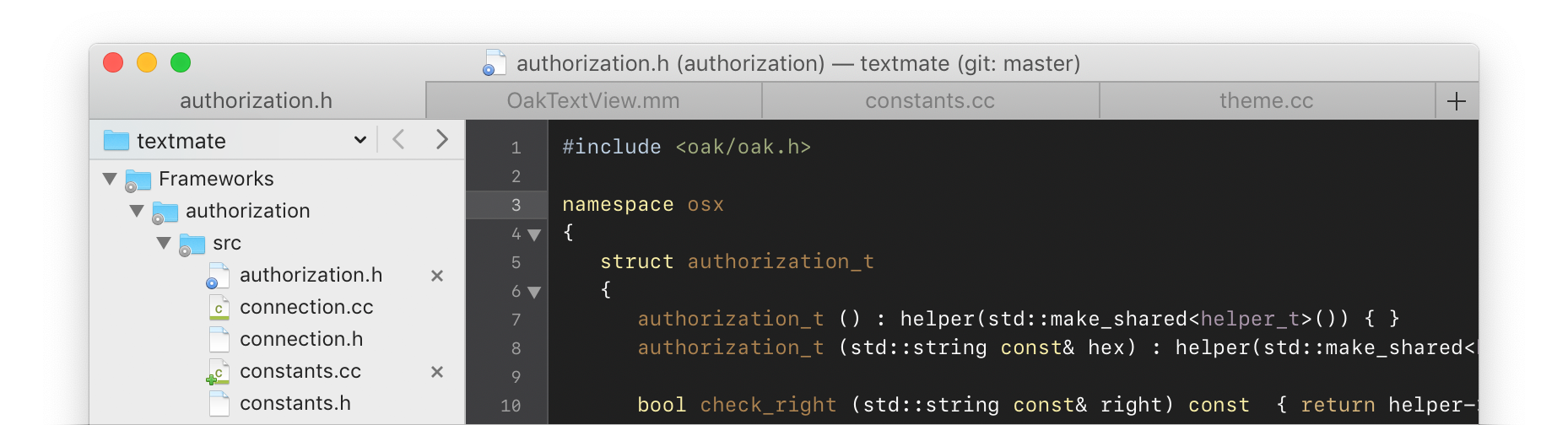This screenshot has height=425, width=1568.
Task: Click the constants.h file icon
Action: (219, 404)
